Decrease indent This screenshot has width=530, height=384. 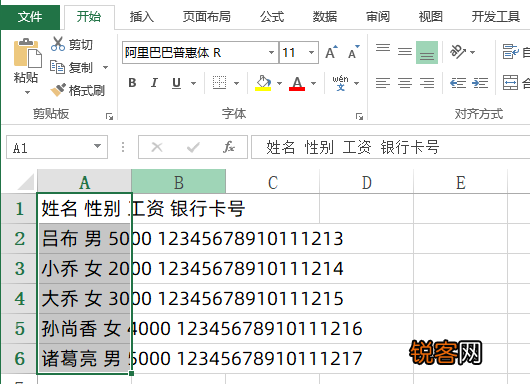coord(458,83)
